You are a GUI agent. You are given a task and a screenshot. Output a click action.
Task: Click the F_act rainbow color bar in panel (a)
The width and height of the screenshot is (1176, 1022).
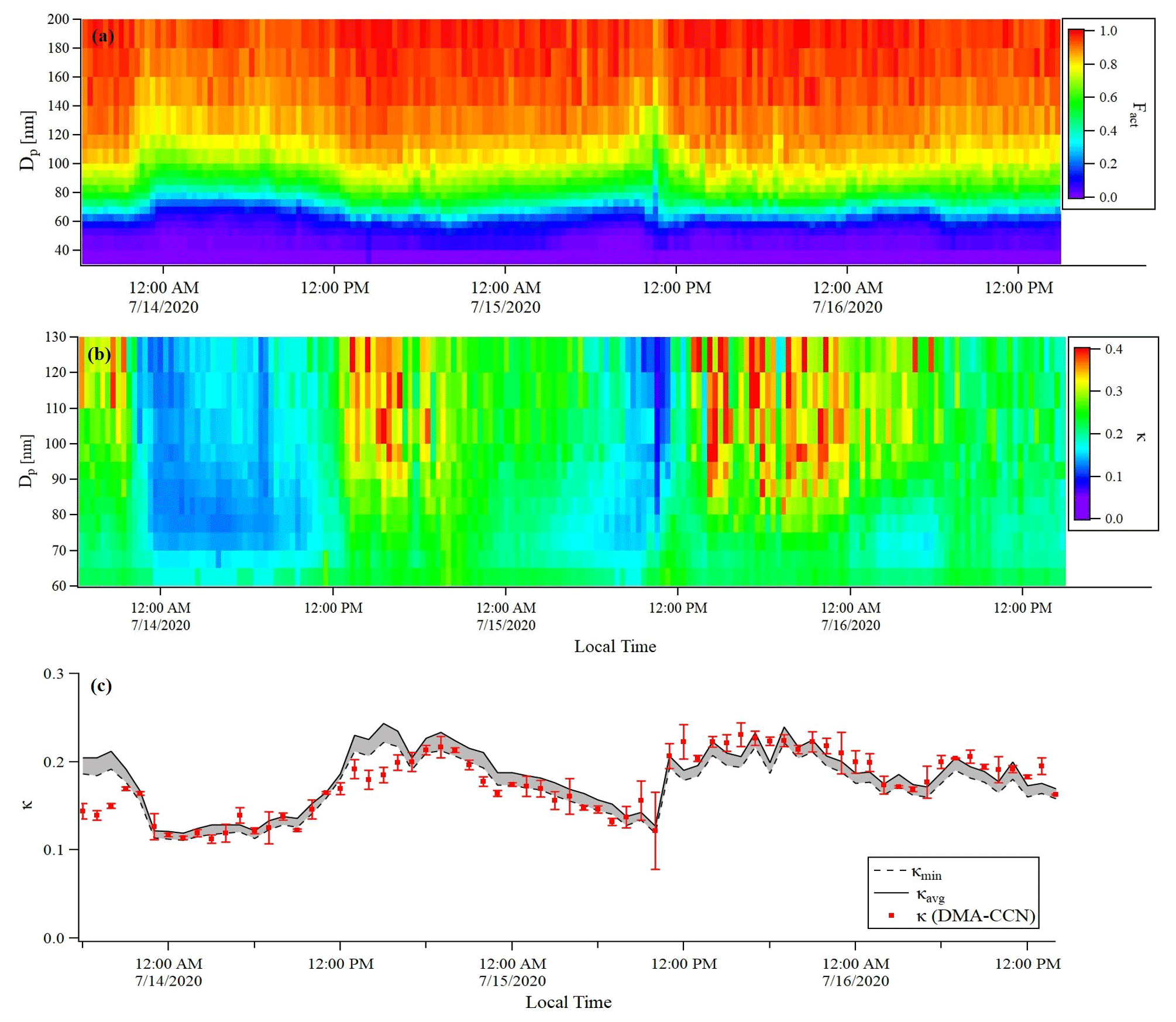pyautogui.click(x=1076, y=113)
